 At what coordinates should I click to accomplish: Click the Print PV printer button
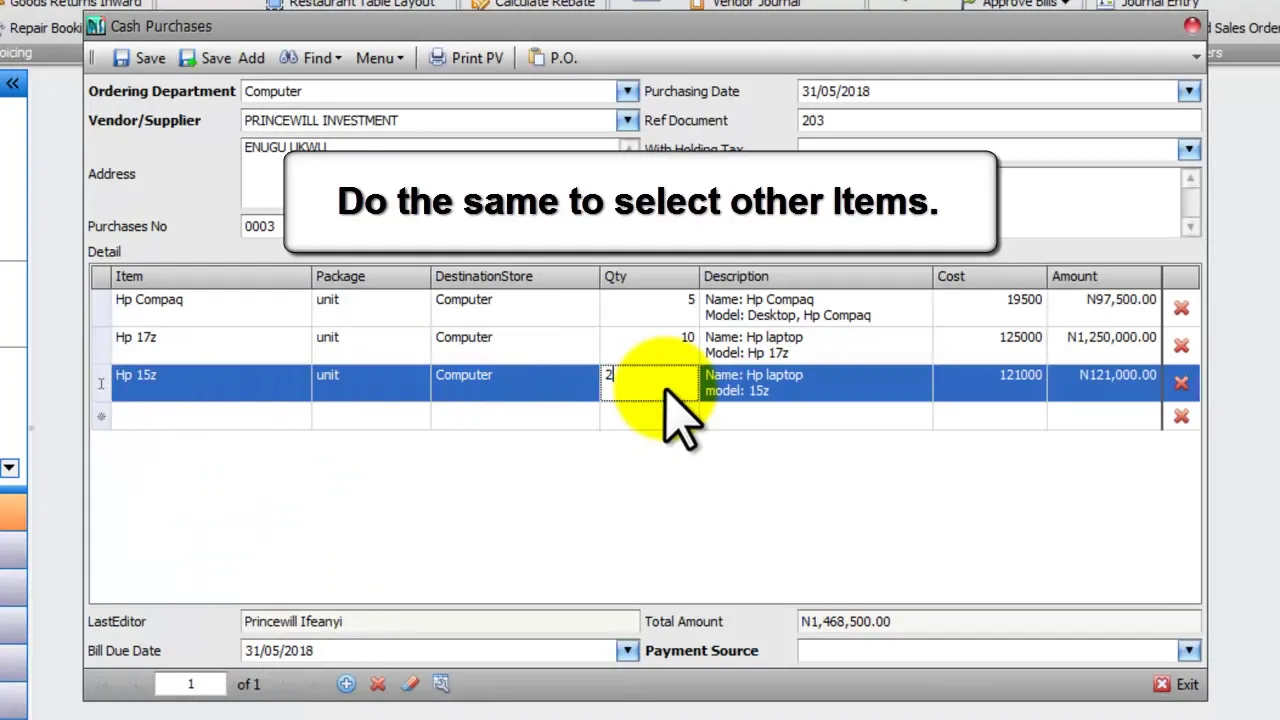pos(466,58)
